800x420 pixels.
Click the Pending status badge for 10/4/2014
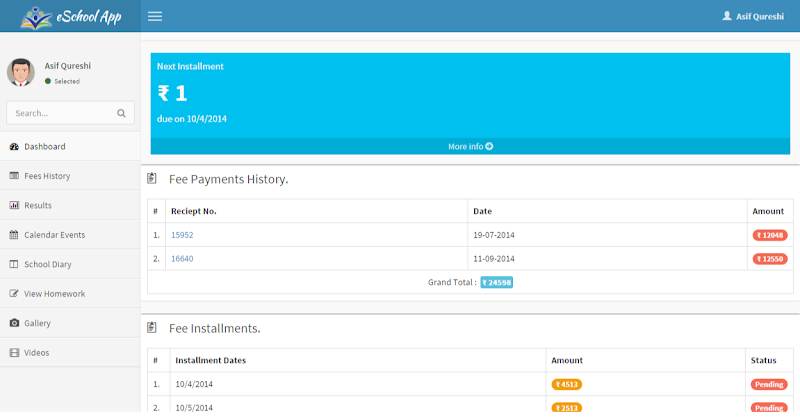(x=768, y=384)
